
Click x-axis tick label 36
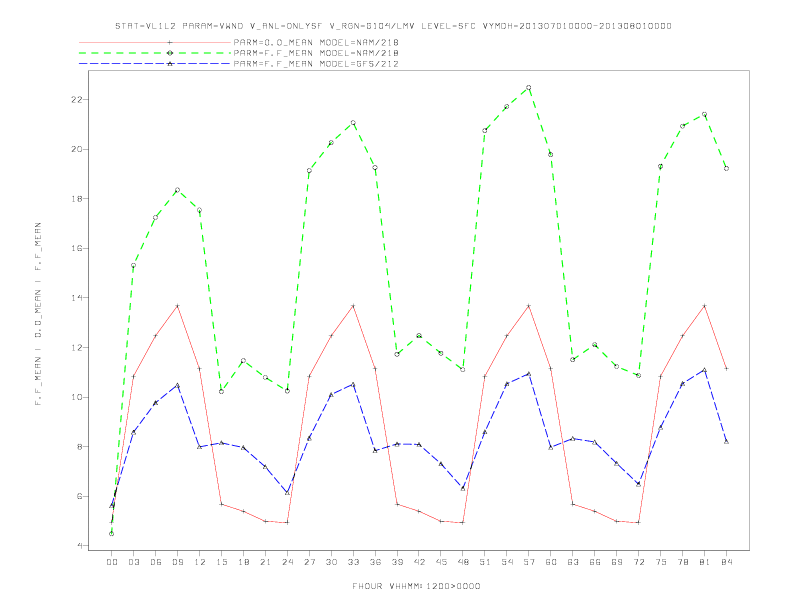click(x=375, y=562)
